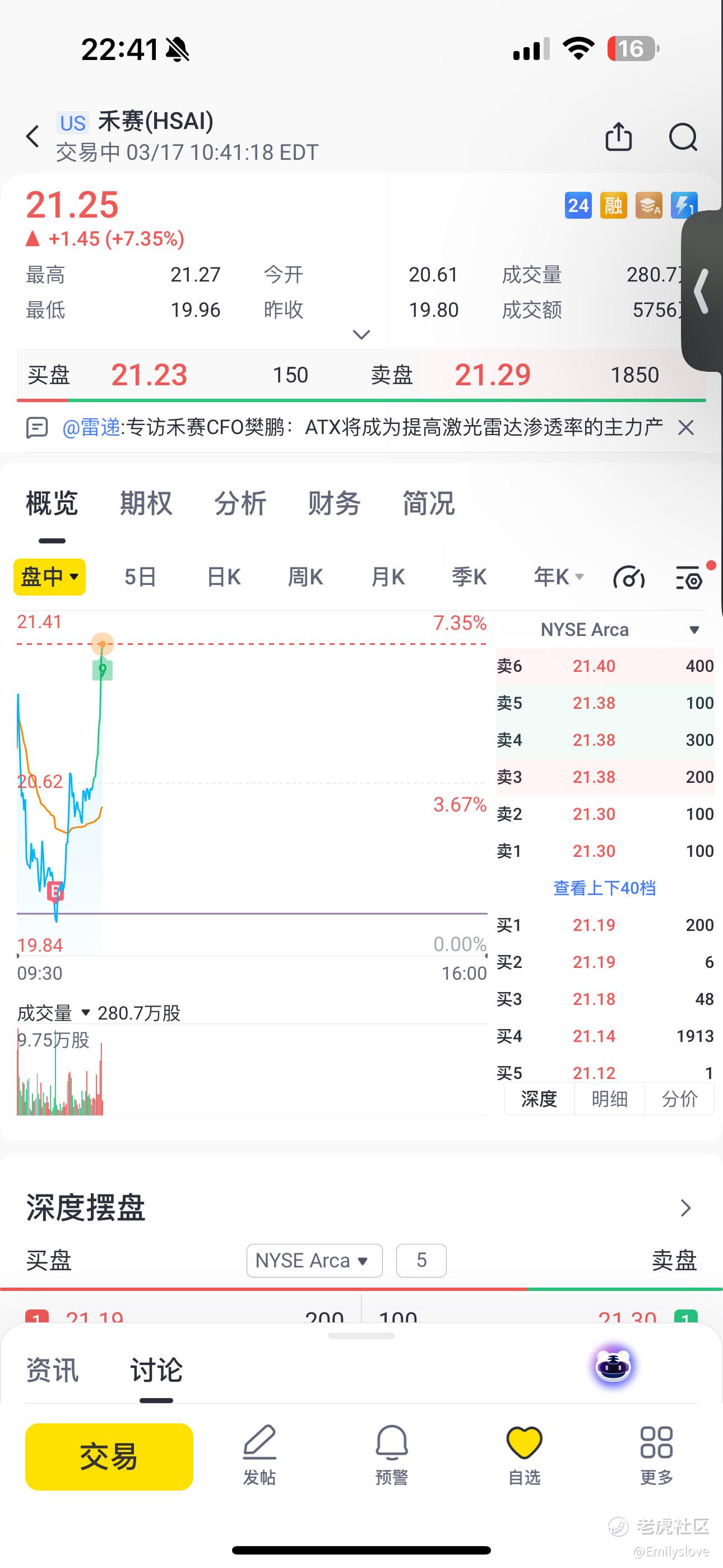Toggle the 自选 heart favorite
723x1568 pixels.
(524, 1455)
